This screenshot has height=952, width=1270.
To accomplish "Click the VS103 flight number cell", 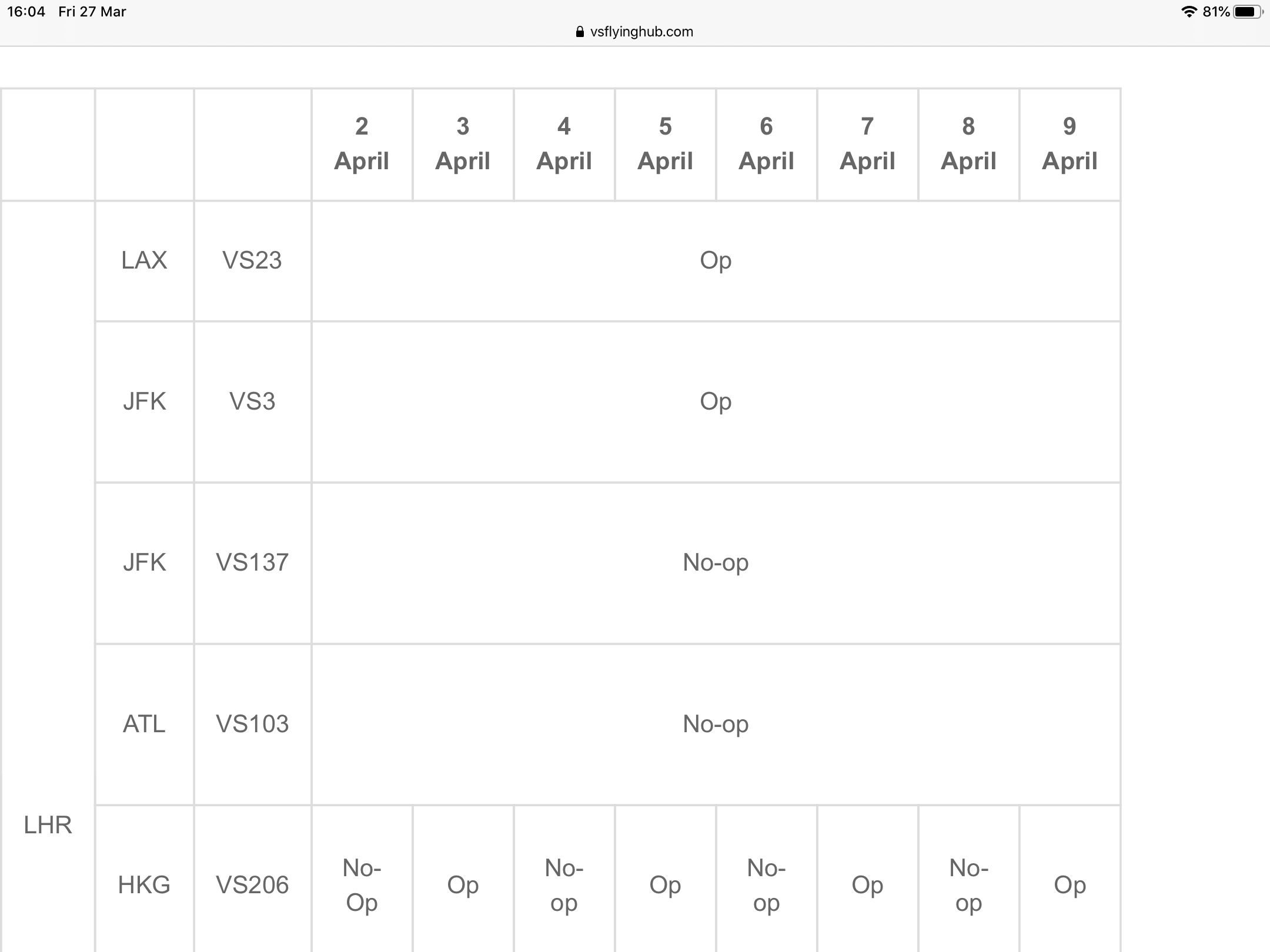I will (252, 724).
